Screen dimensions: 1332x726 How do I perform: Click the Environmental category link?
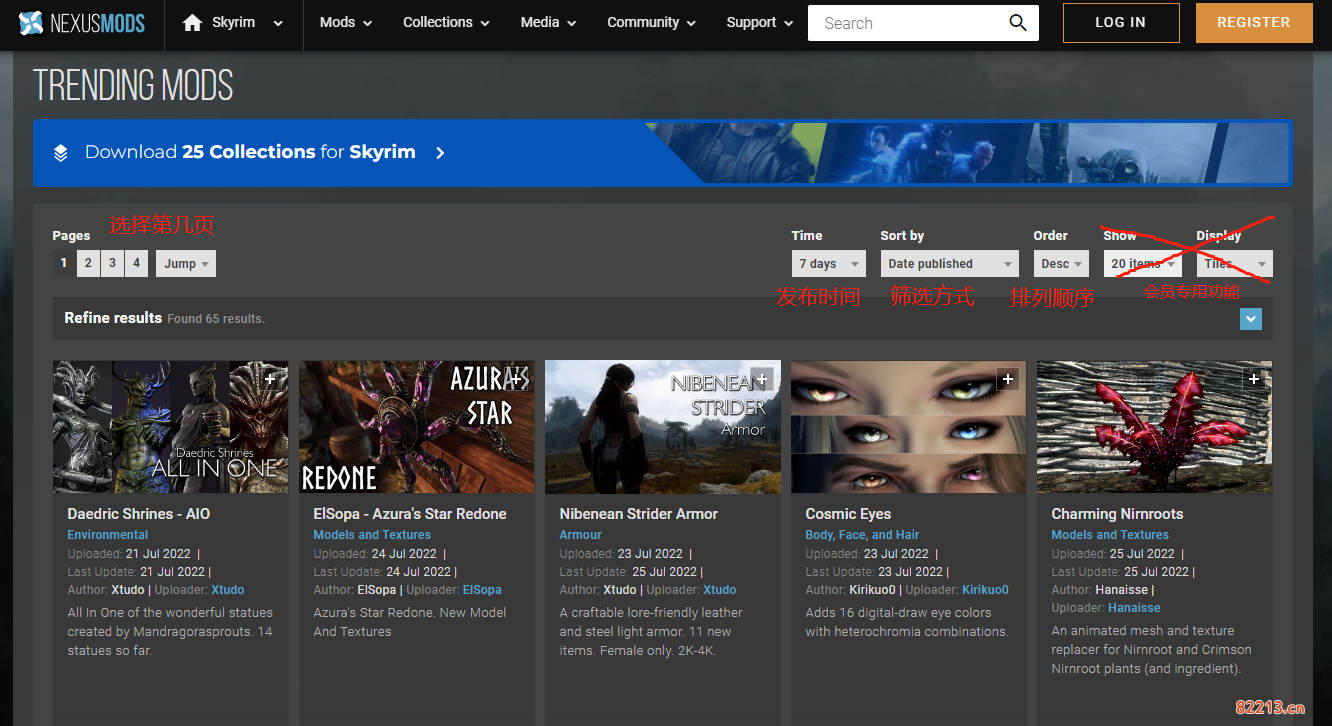click(x=108, y=535)
